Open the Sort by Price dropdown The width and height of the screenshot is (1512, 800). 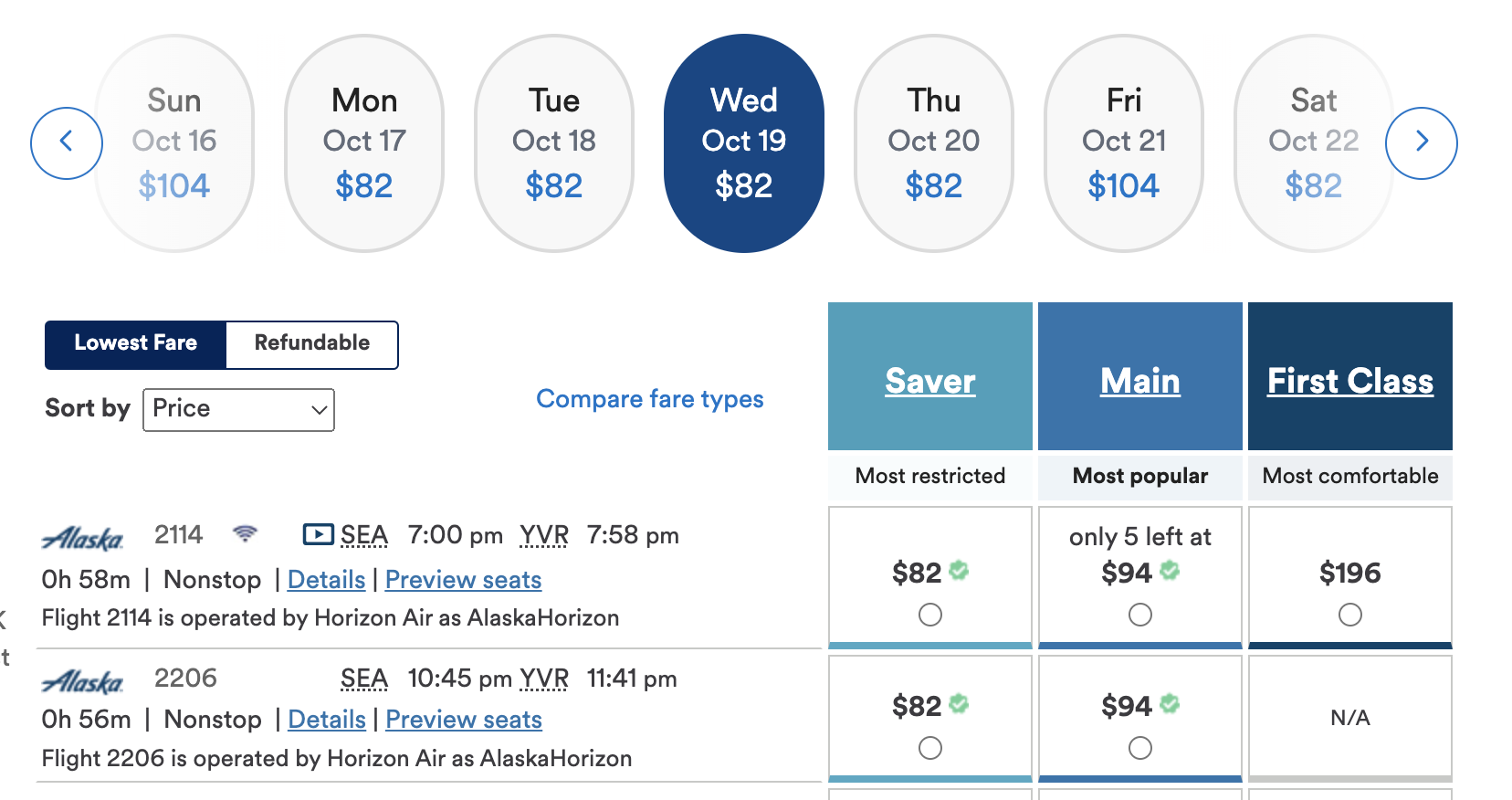238,409
